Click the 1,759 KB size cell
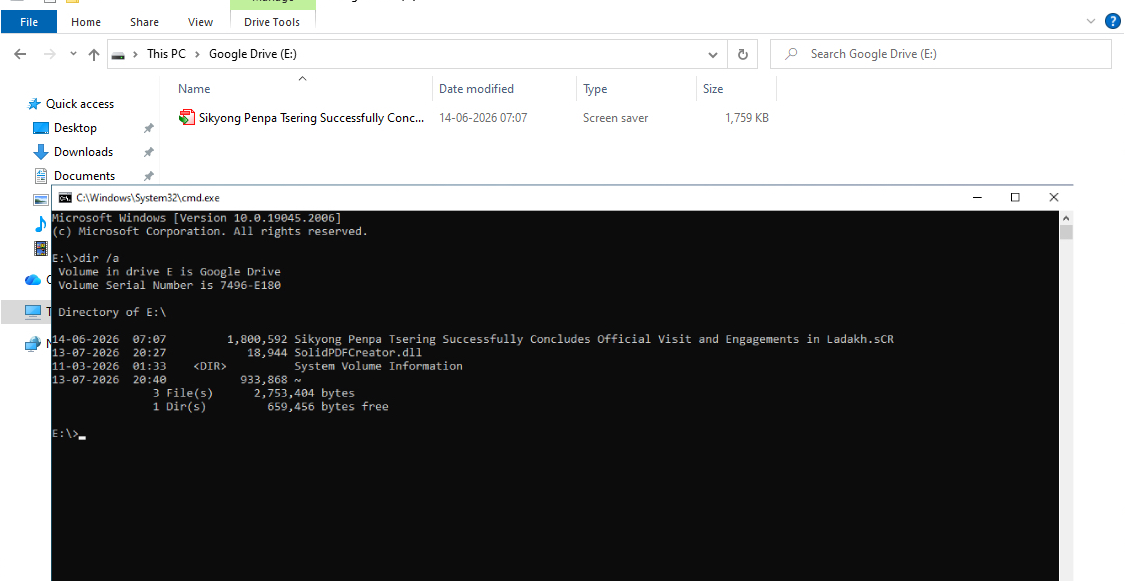Screen dimensions: 1125x581 [x=747, y=118]
